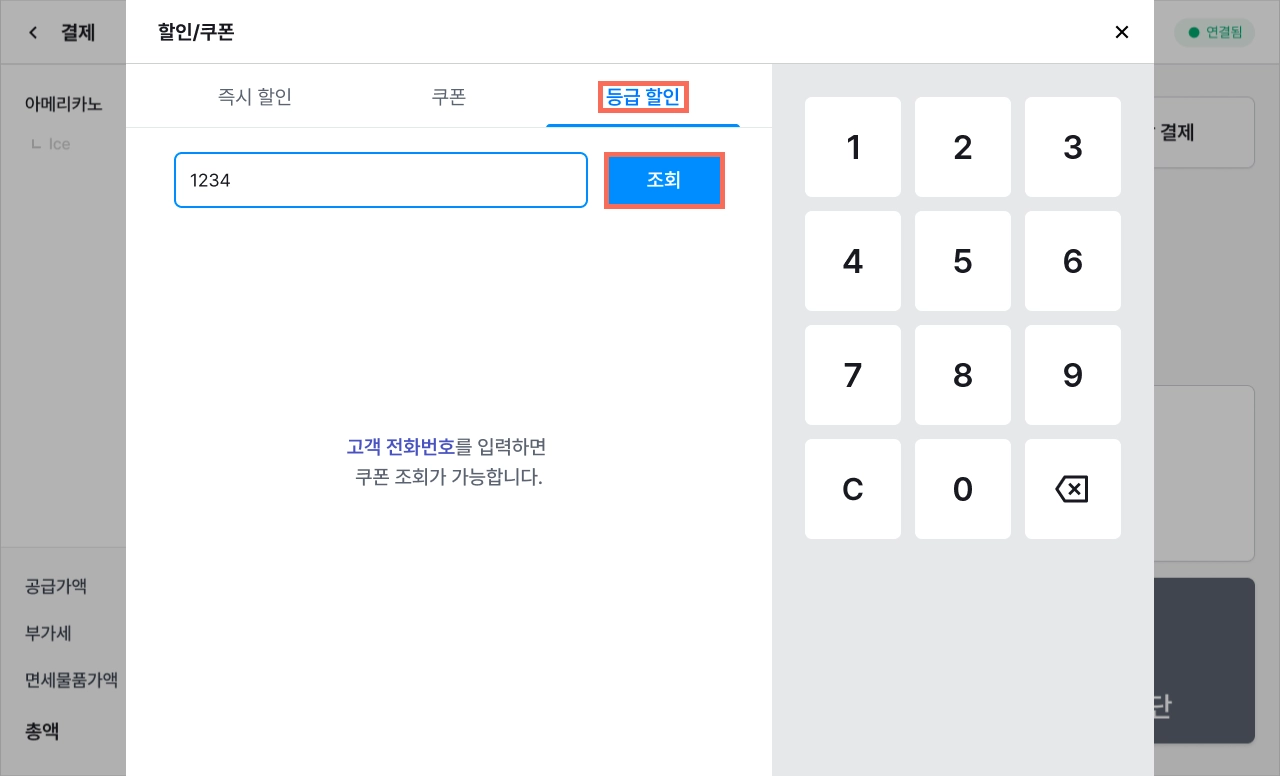Tap the backspace icon on the keypad
This screenshot has width=1280, height=776.
[x=1072, y=489]
